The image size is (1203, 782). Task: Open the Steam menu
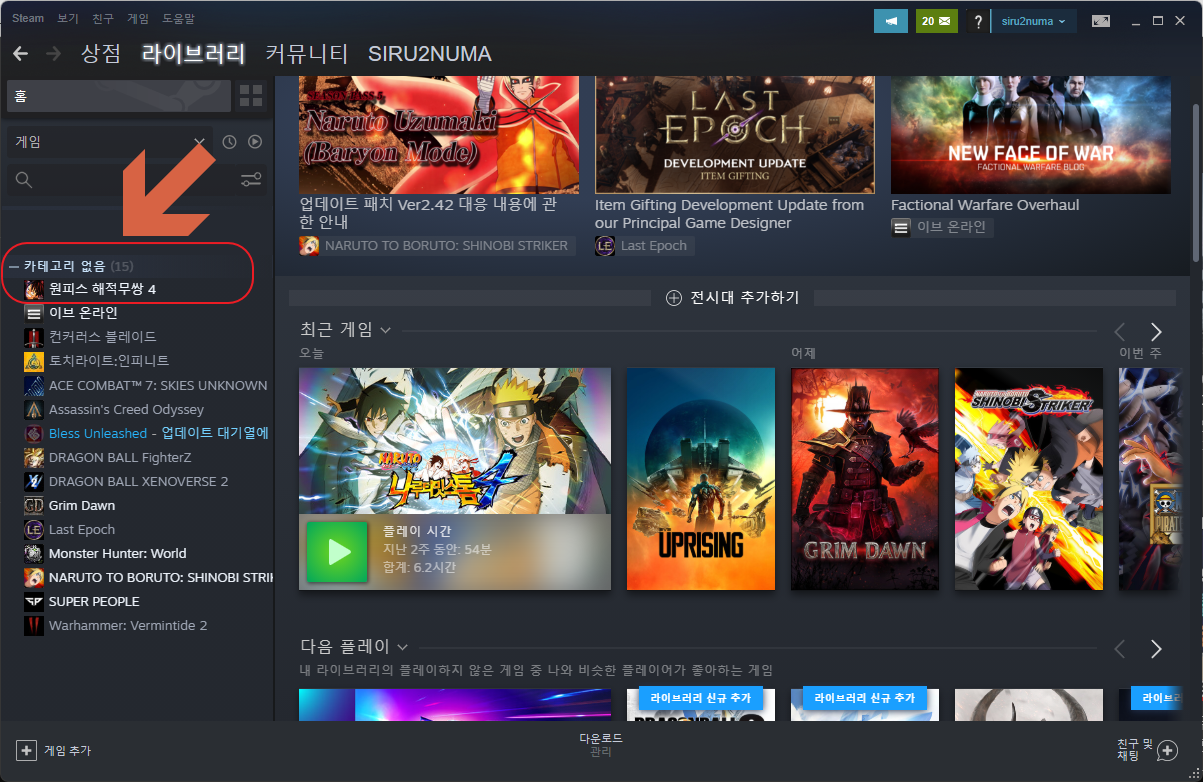pyautogui.click(x=28, y=19)
